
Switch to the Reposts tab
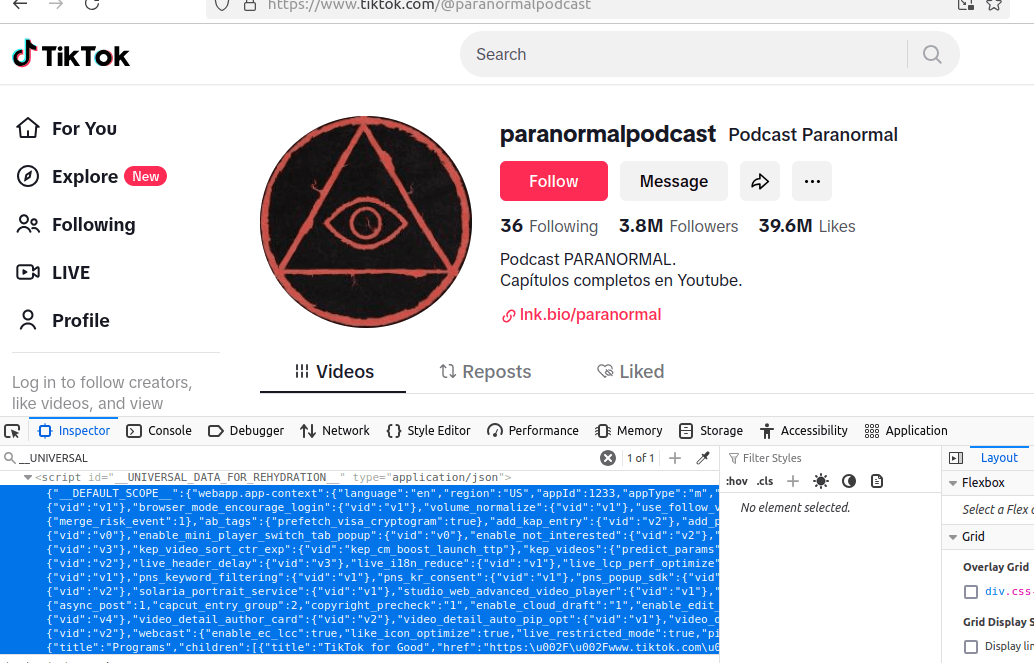(x=485, y=371)
